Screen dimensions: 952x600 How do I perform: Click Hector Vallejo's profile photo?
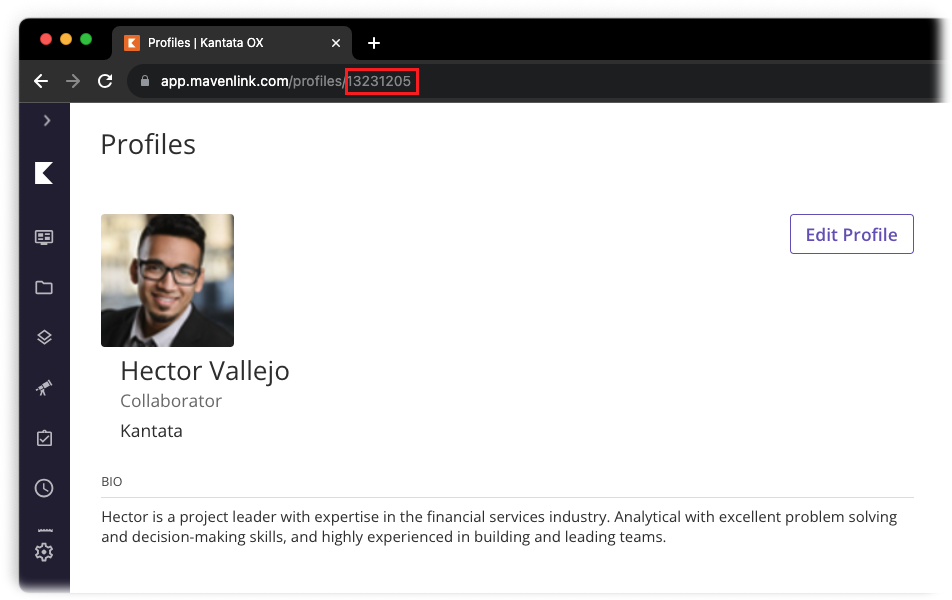click(x=168, y=281)
